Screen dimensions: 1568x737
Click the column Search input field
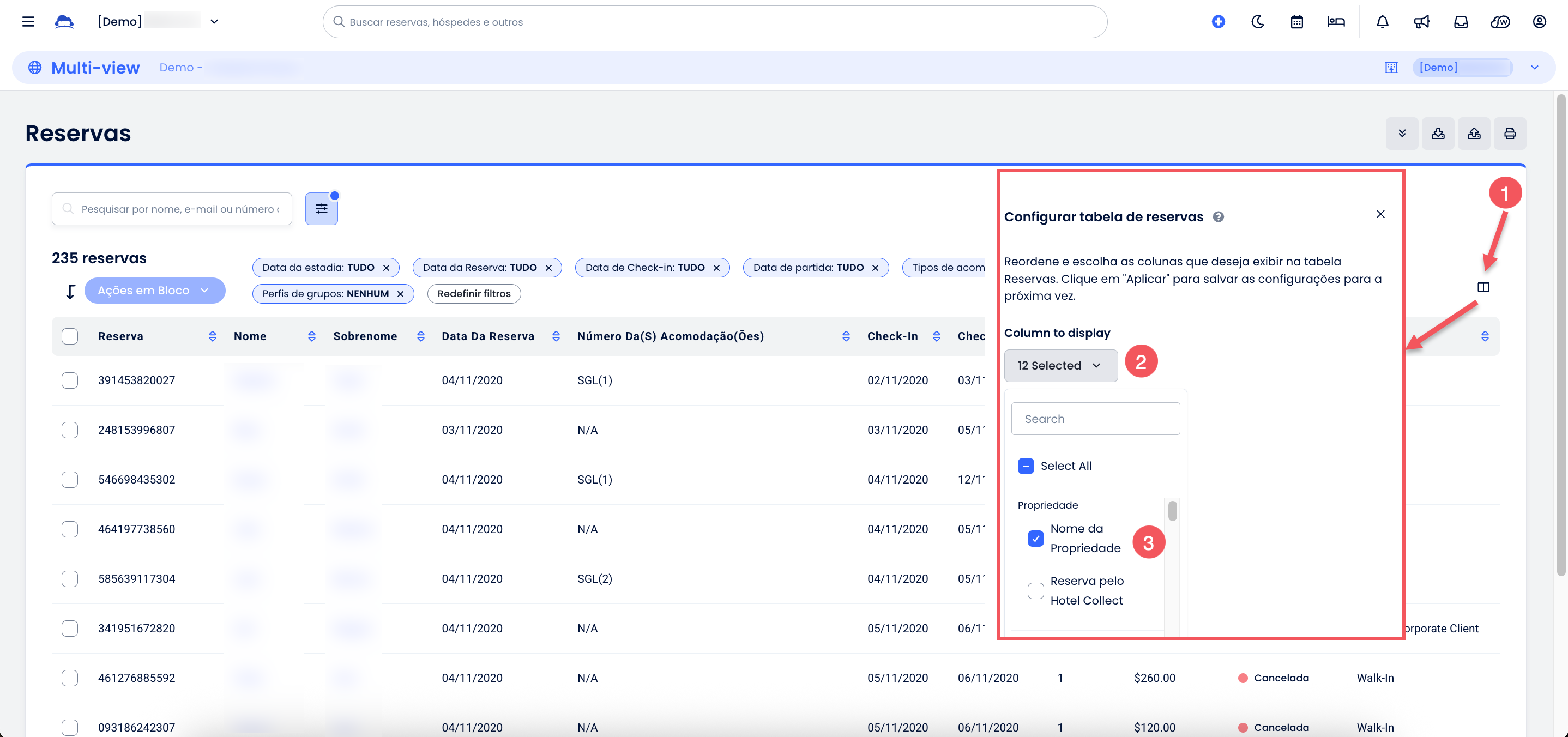point(1095,419)
